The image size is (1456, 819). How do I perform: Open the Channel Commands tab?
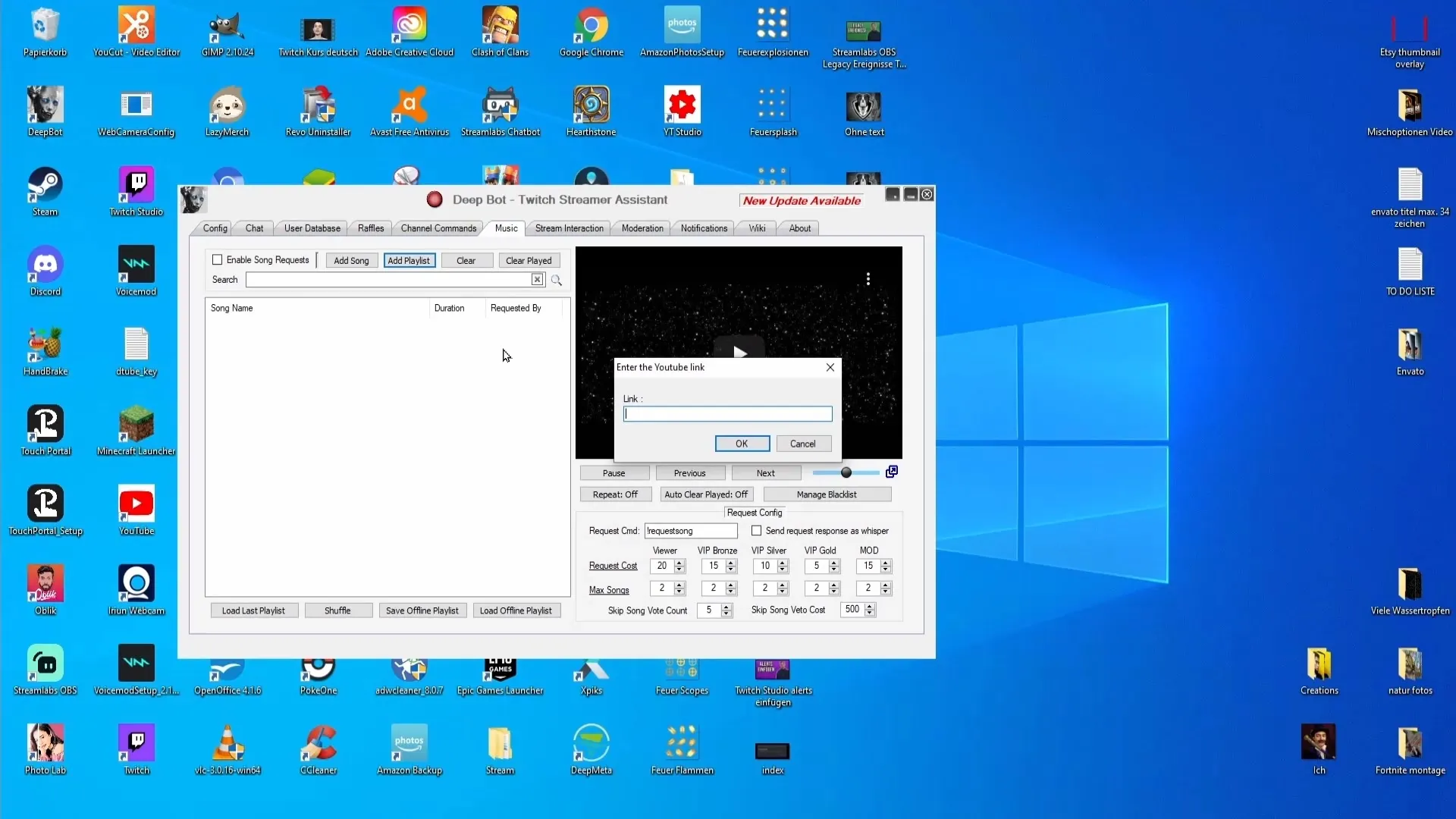pos(438,228)
